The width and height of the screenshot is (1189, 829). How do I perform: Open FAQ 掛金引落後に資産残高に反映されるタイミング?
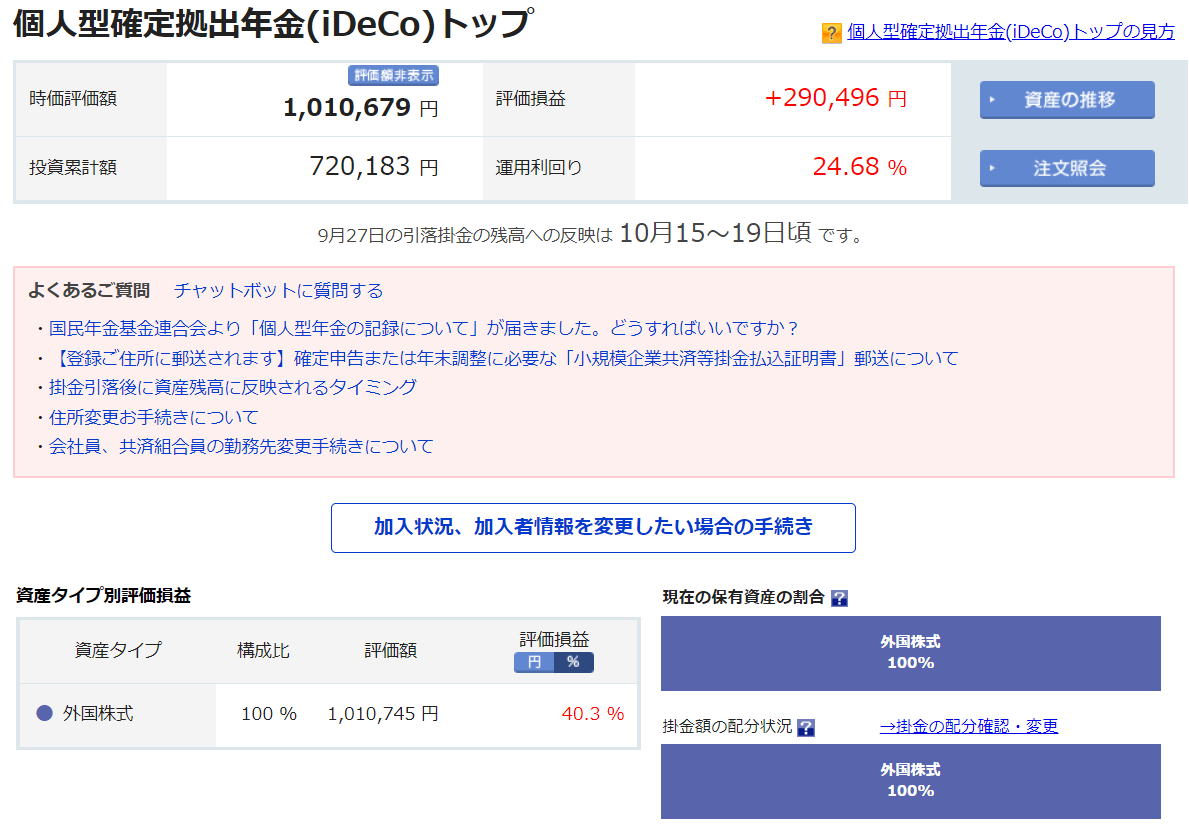tap(233, 388)
